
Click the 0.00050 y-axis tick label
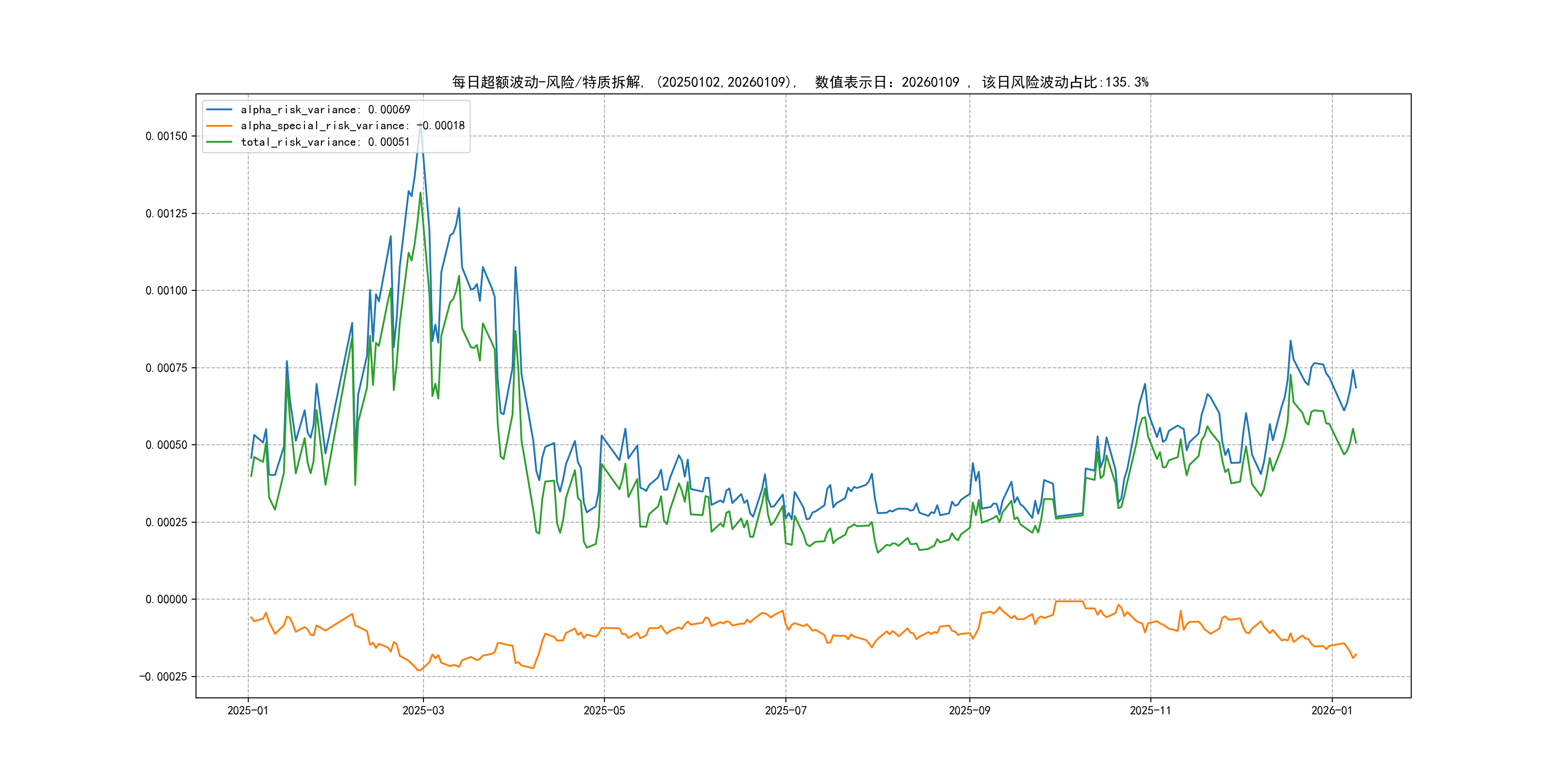166,445
